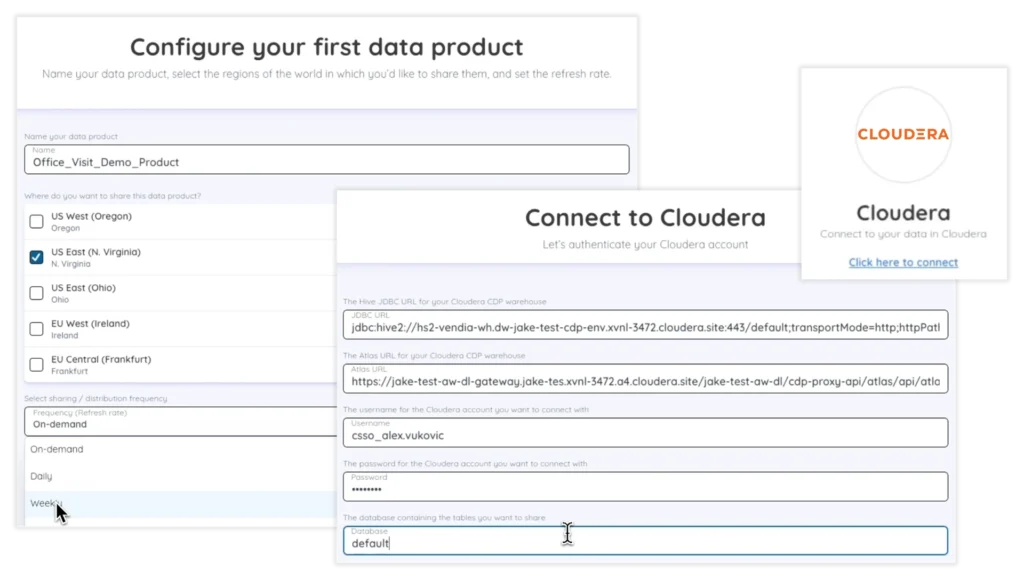Click the Password input field

pos(645,487)
